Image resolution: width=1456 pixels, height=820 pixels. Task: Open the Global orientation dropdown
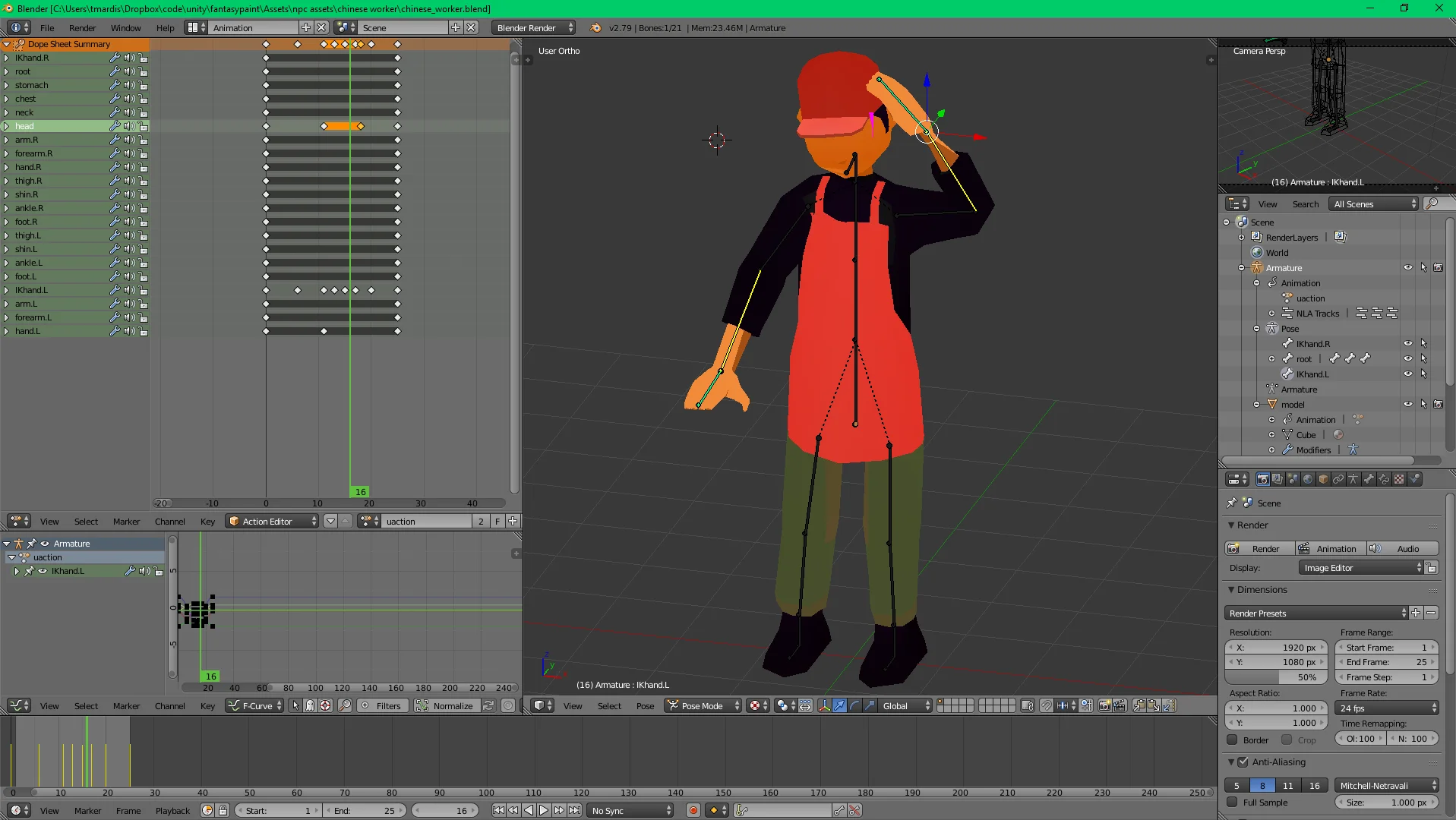tap(905, 705)
